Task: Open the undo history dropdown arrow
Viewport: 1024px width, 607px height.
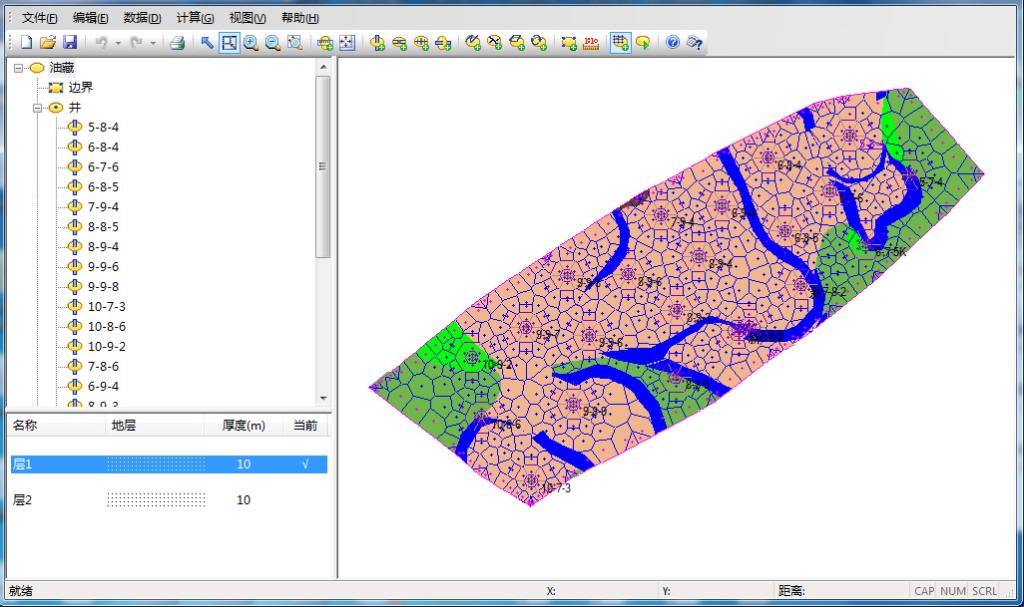Action: 118,43
